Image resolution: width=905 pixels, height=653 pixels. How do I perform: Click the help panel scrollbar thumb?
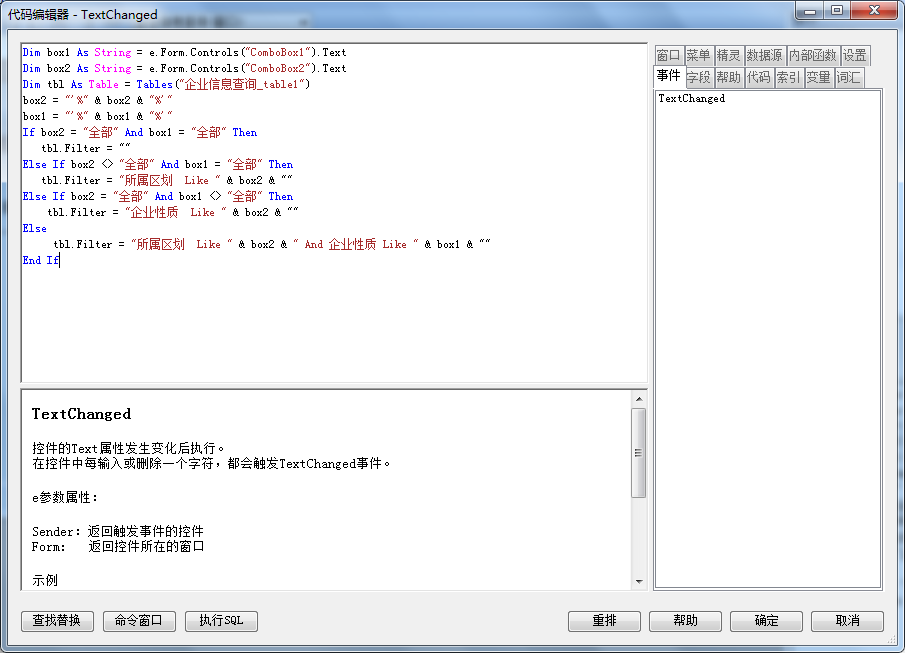click(x=639, y=453)
